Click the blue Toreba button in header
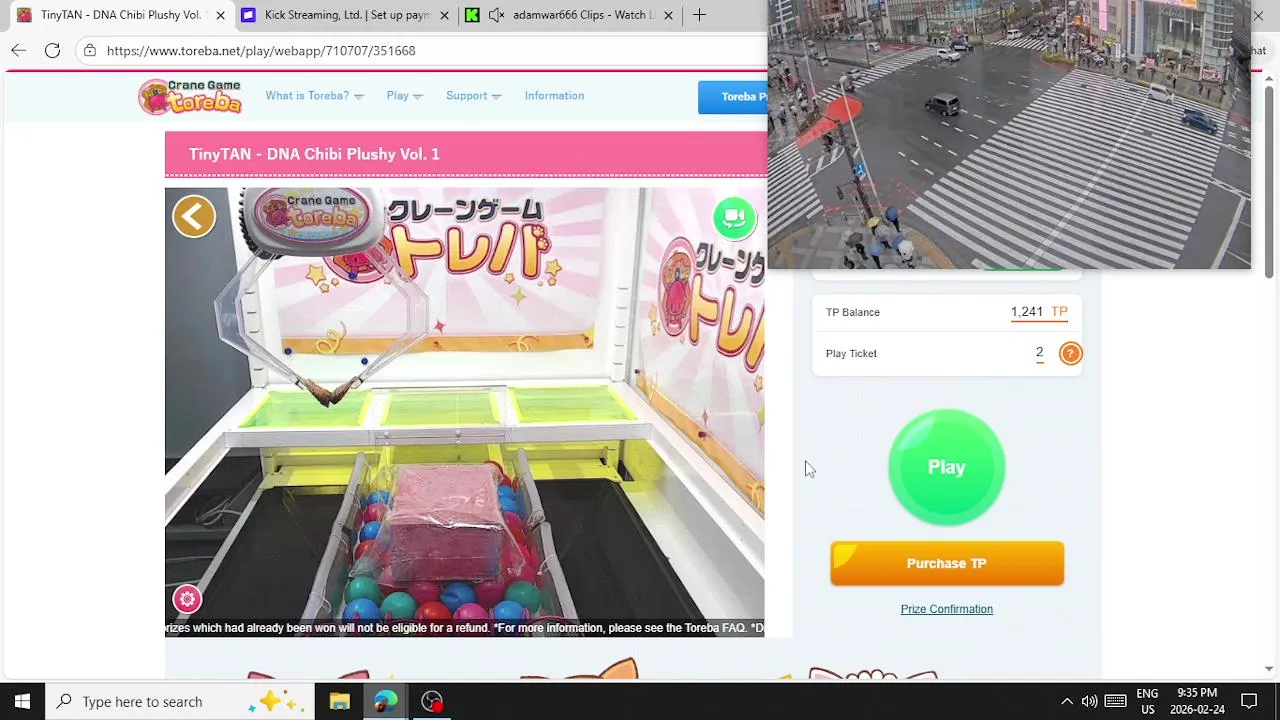 (733, 97)
